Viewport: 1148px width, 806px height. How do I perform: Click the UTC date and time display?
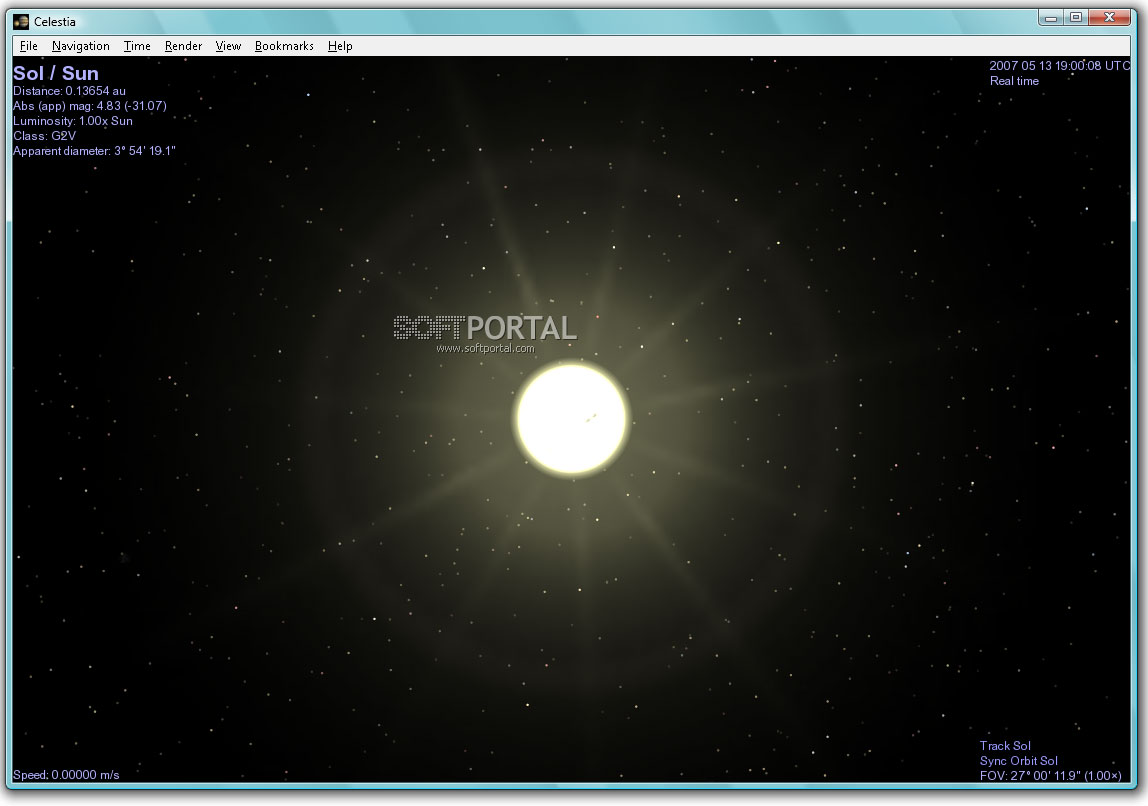[x=1059, y=66]
